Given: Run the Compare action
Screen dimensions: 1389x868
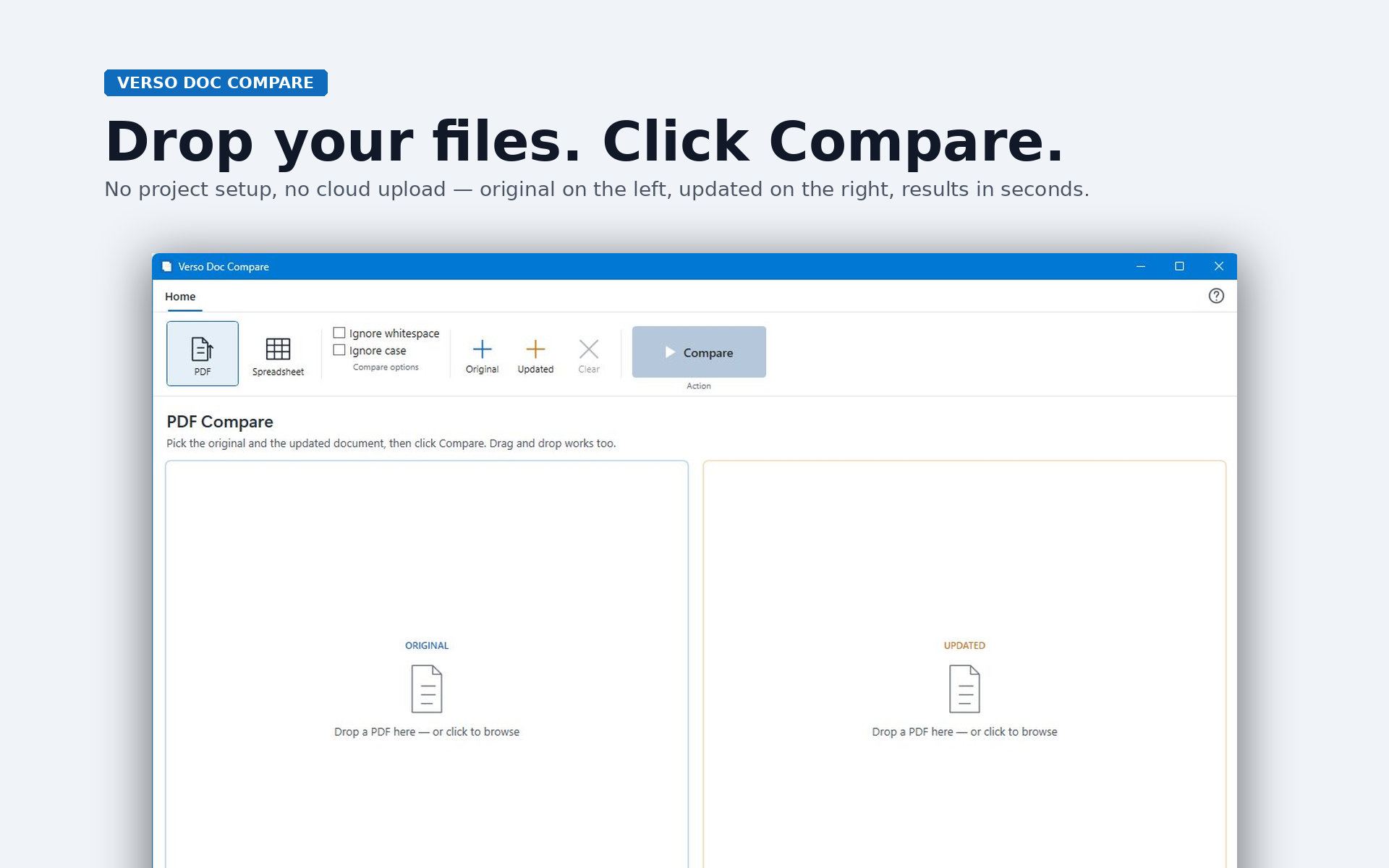Looking at the screenshot, I should [x=699, y=352].
